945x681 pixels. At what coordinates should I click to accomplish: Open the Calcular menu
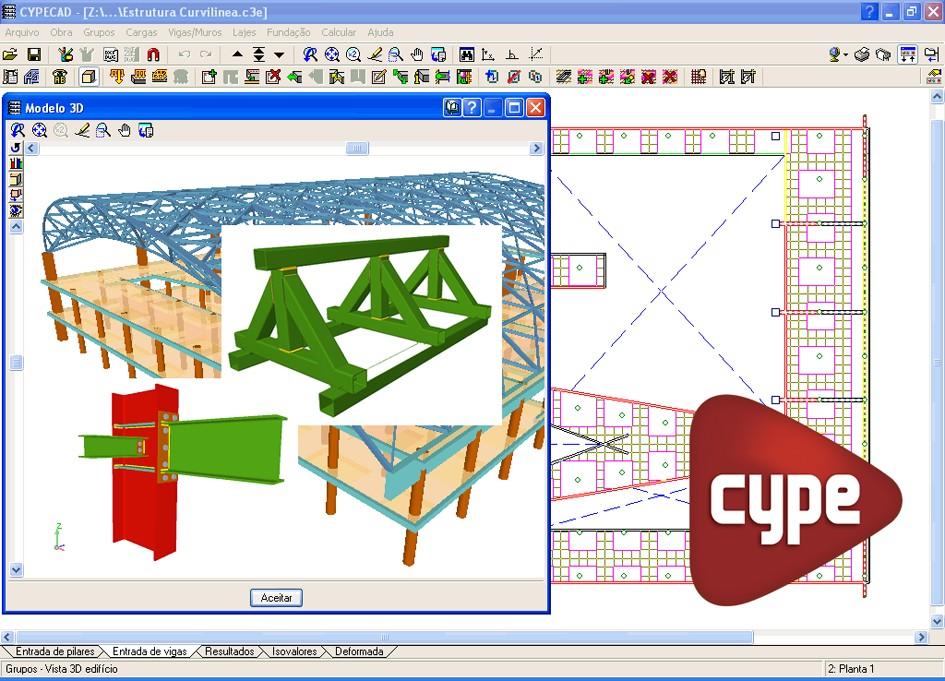pyautogui.click(x=338, y=33)
